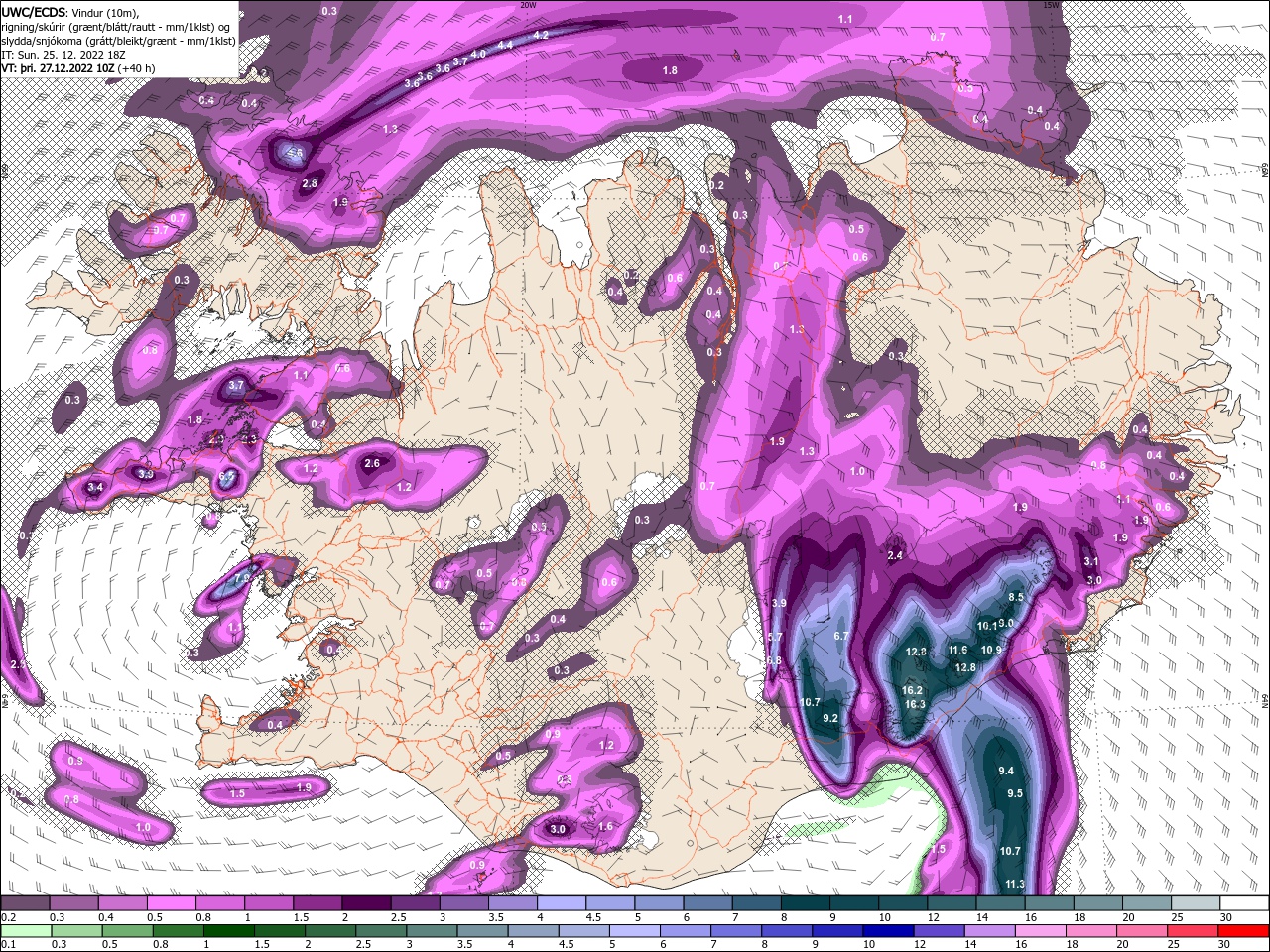The image size is (1270, 952).
Task: Select the 8.5 value on the map
Action: point(1016,597)
